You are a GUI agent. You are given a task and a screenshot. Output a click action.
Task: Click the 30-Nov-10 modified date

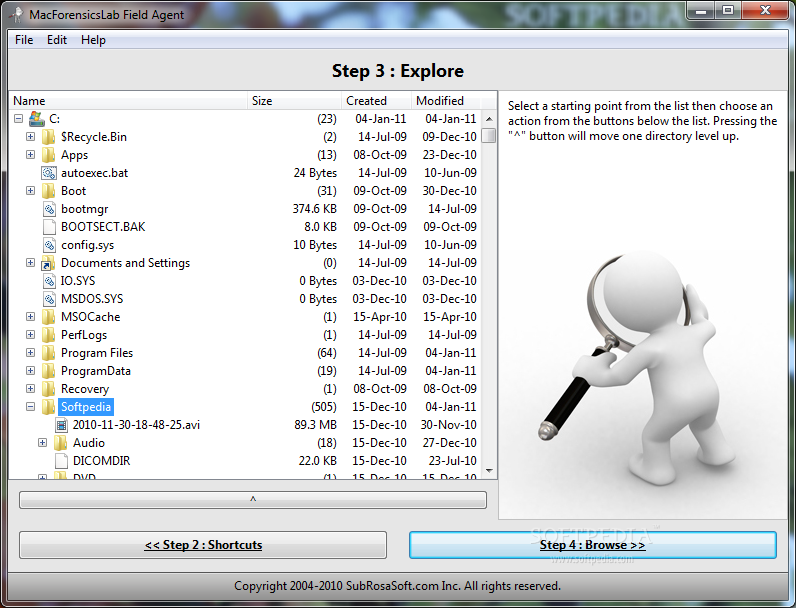[x=448, y=425]
